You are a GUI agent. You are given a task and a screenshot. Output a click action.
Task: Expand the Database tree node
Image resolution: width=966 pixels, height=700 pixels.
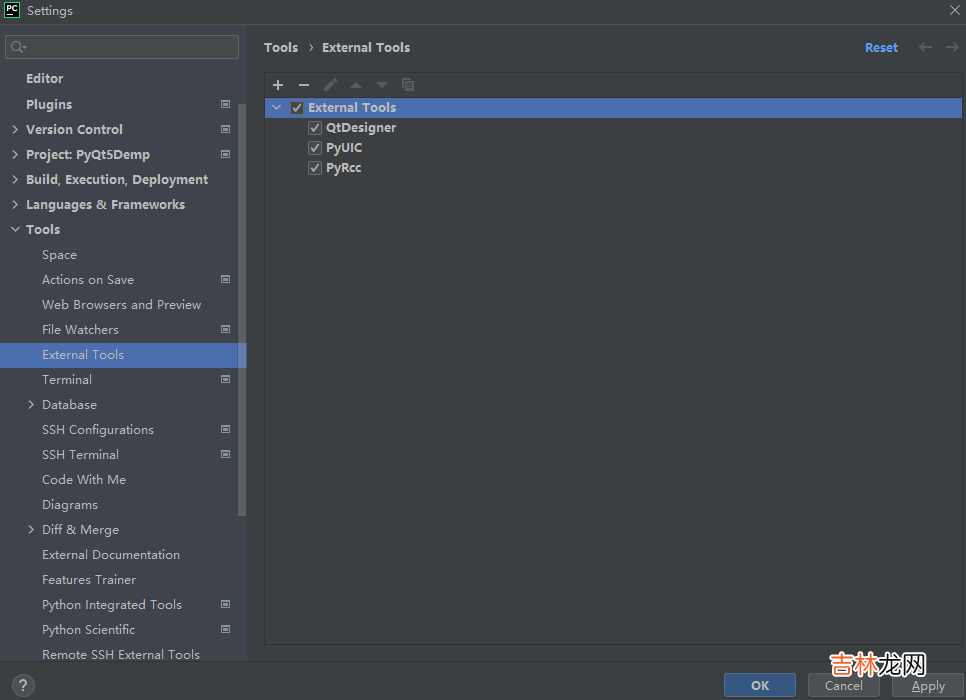pos(31,405)
